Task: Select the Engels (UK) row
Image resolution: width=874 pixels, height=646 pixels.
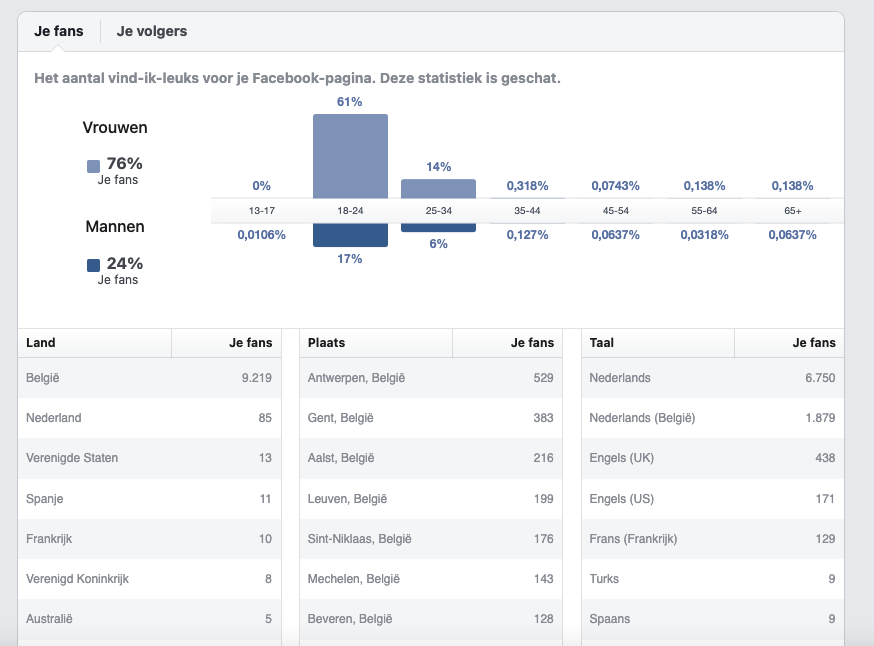Action: [x=713, y=458]
